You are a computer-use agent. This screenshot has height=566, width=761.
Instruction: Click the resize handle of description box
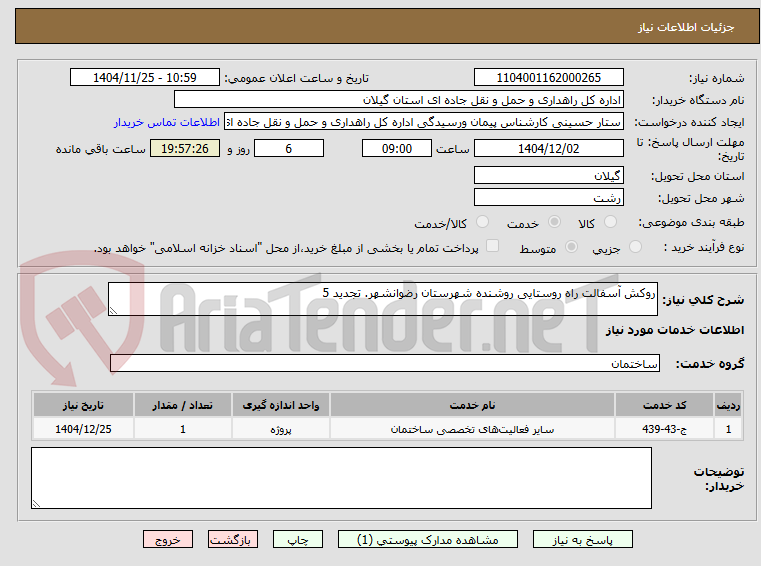pyautogui.click(x=113, y=311)
